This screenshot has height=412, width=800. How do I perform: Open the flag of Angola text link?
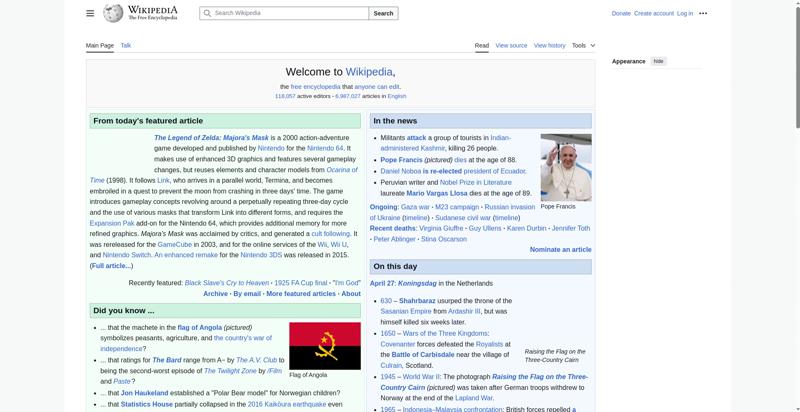coord(199,327)
